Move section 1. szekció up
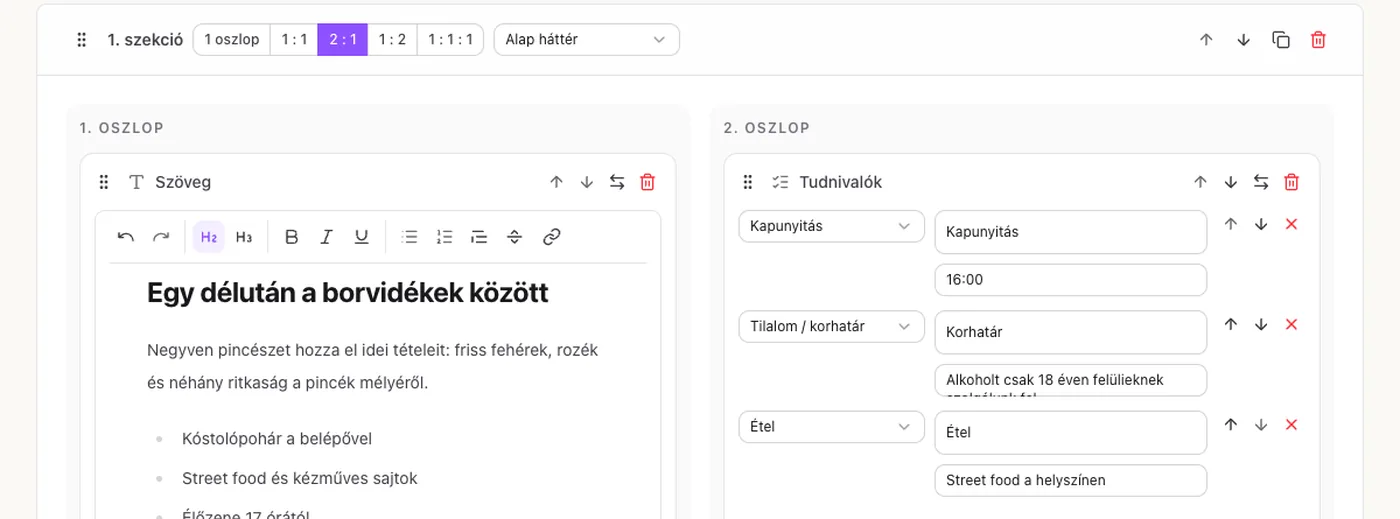The image size is (1400, 519). (1206, 40)
